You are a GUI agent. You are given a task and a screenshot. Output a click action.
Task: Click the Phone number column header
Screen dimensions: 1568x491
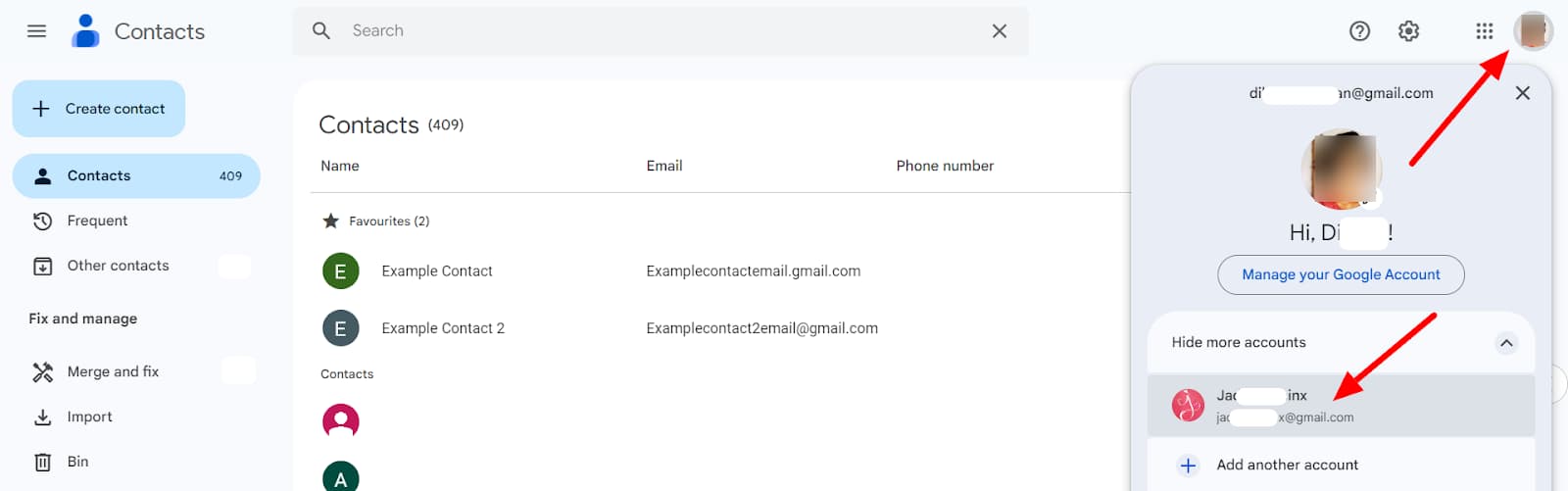(945, 166)
